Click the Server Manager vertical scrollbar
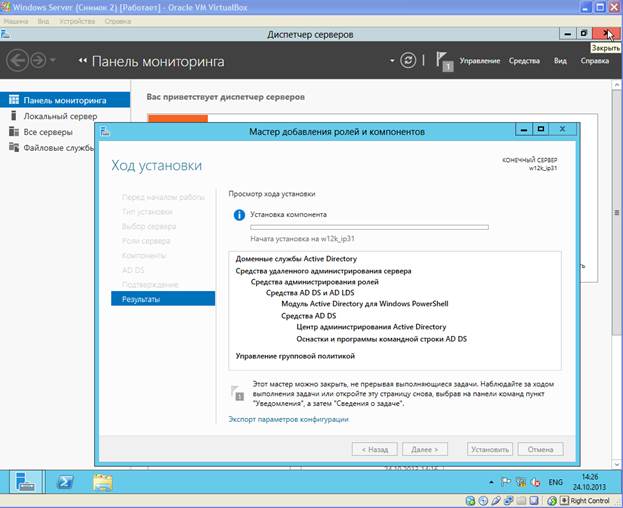 pos(617,212)
